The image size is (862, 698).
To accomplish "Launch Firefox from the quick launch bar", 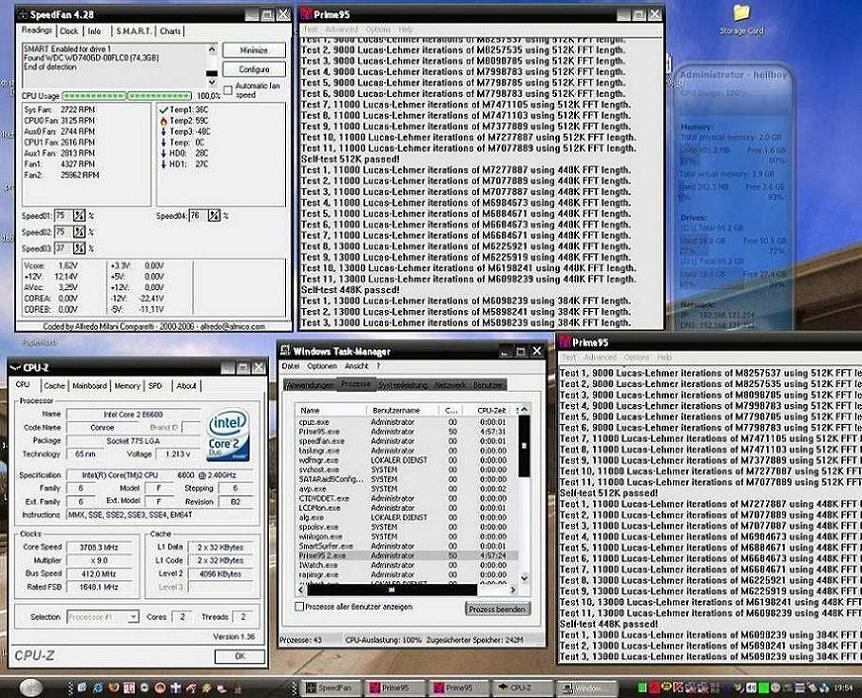I will 114,688.
